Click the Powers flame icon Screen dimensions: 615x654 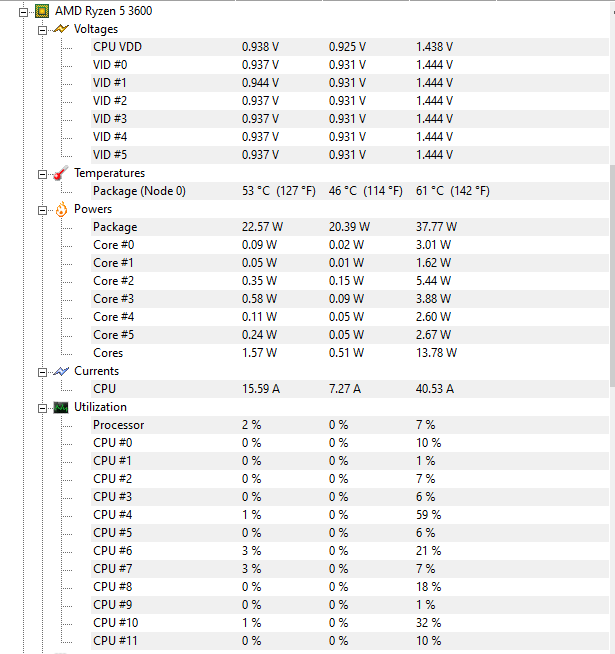61,209
